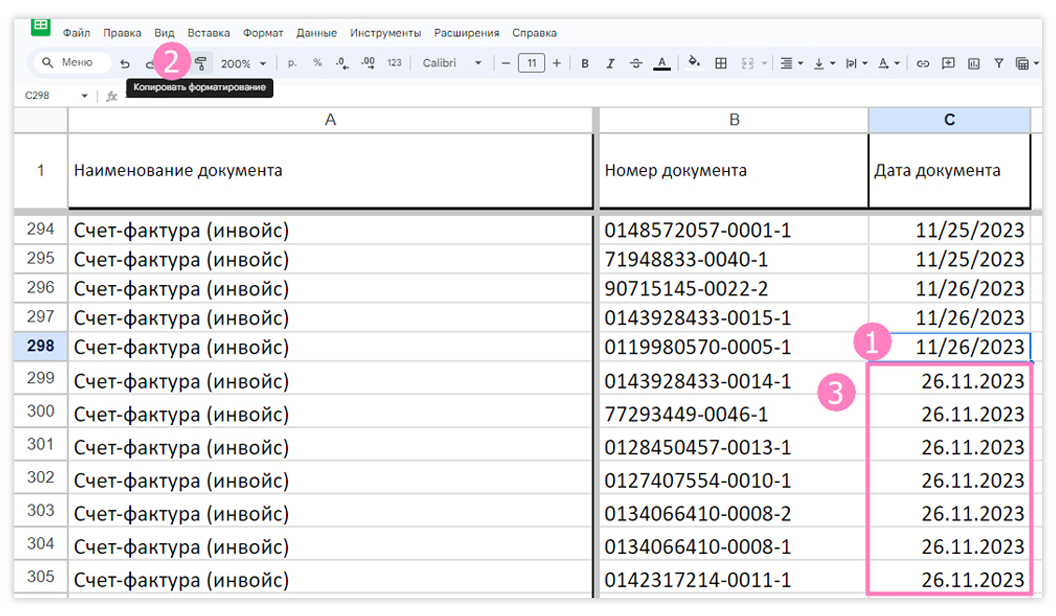Screen dimensions: 1056x616
Task: Open the Данные menu
Action: point(317,32)
